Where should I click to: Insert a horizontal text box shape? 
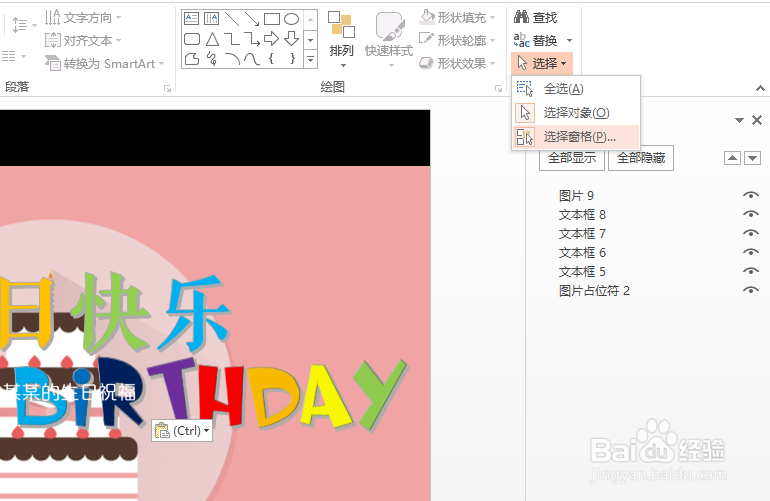click(x=191, y=19)
